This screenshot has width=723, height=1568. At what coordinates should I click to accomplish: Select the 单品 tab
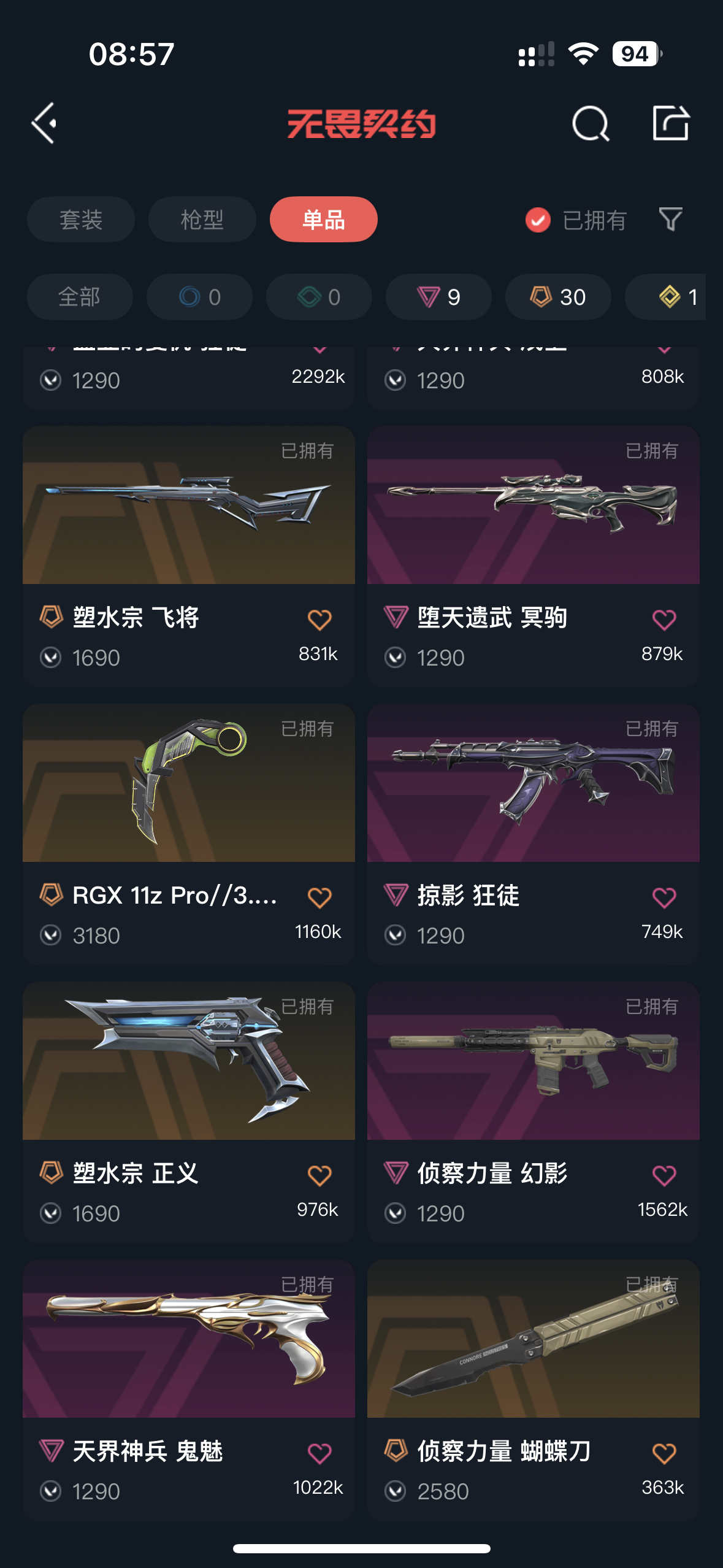pos(324,219)
